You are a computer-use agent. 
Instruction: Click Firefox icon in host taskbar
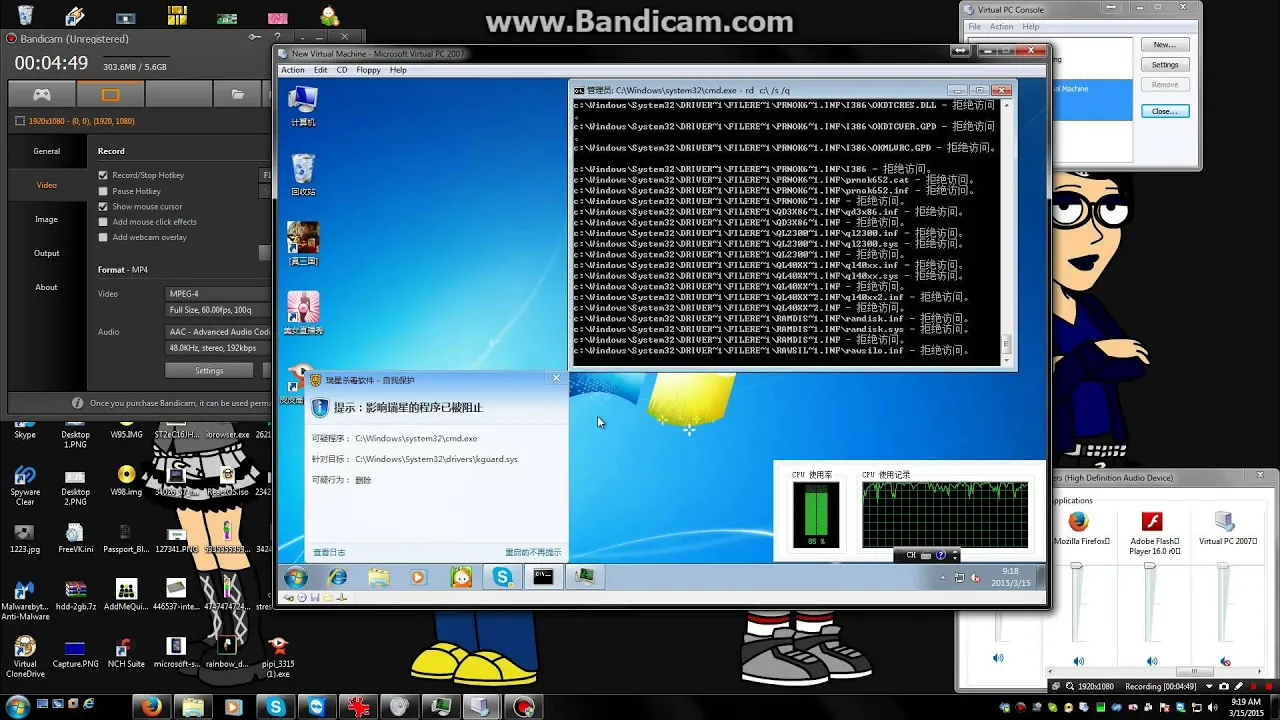pyautogui.click(x=151, y=707)
